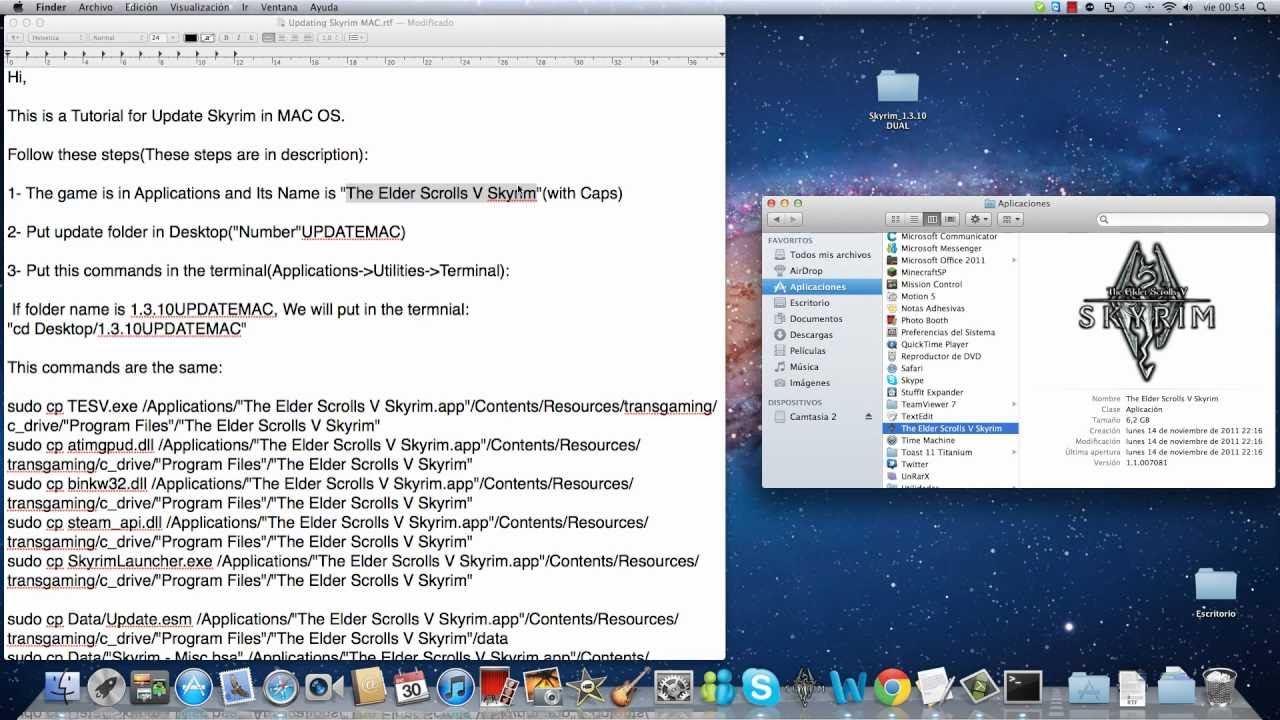
Task: Go forward in Finder window
Action: pyautogui.click(x=794, y=219)
